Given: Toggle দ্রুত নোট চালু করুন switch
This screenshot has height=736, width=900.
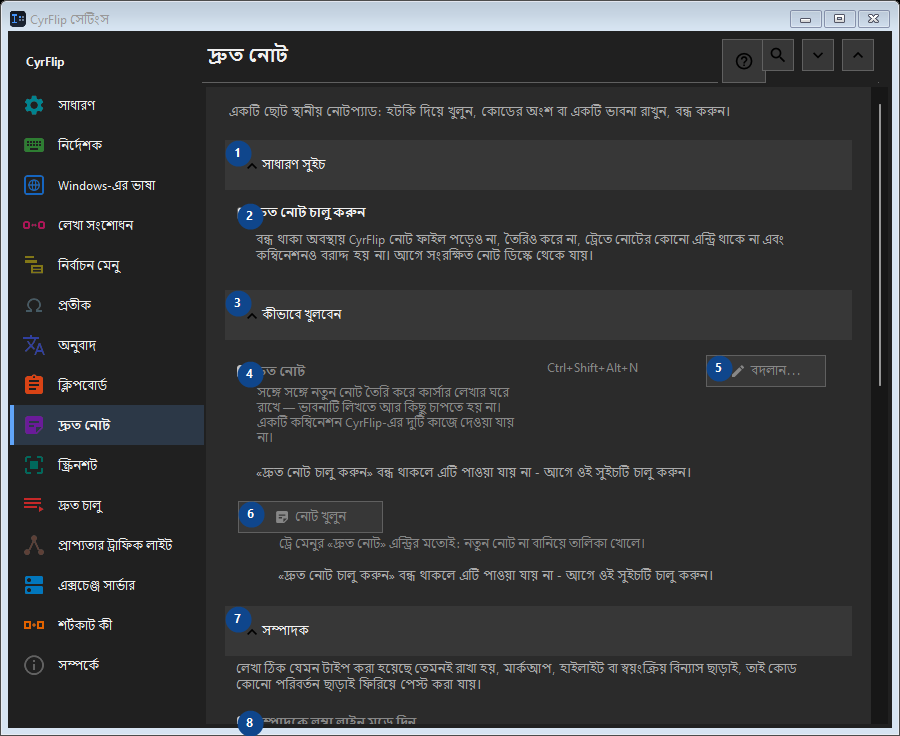Looking at the screenshot, I should (x=246, y=213).
